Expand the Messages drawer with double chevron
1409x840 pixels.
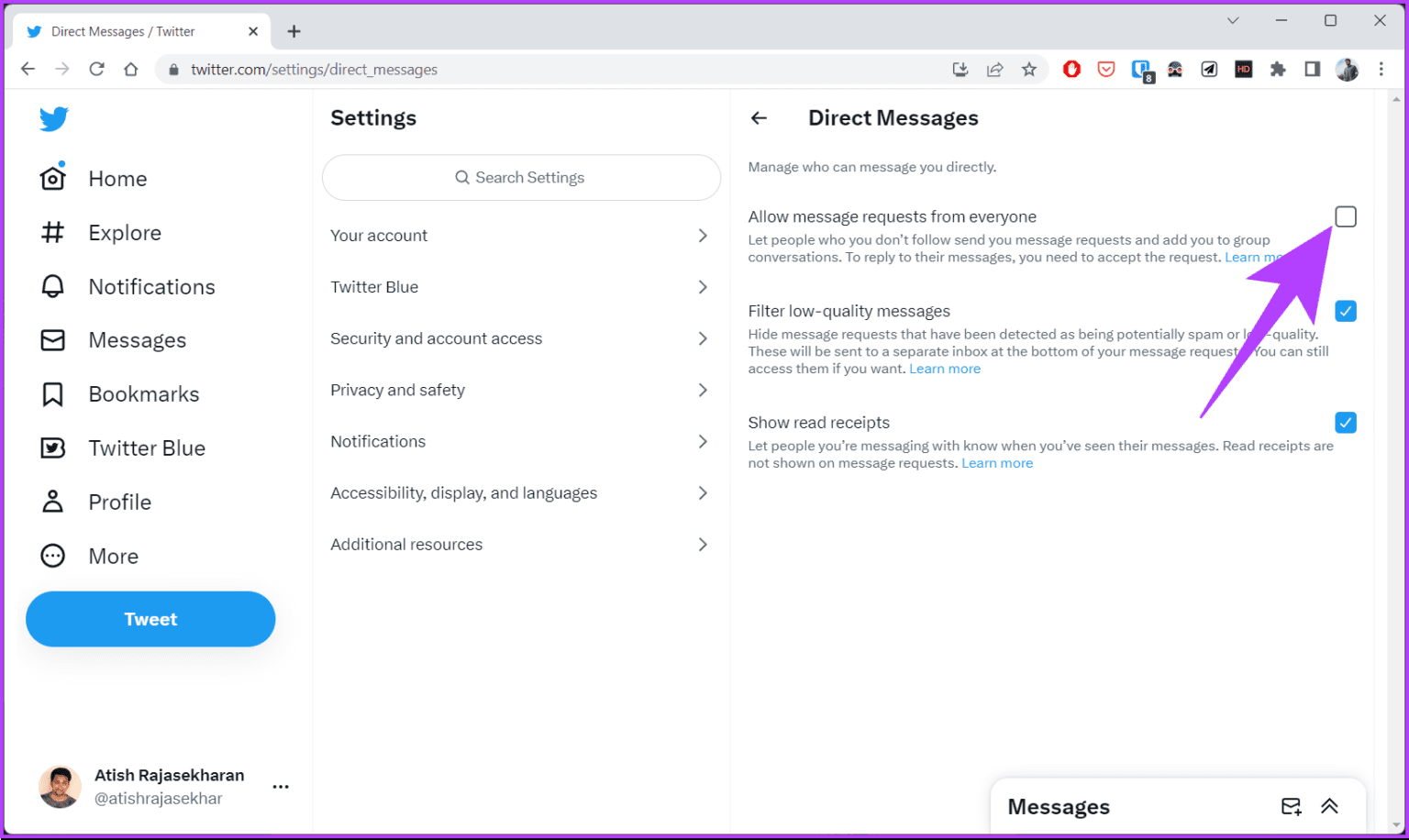click(1329, 806)
